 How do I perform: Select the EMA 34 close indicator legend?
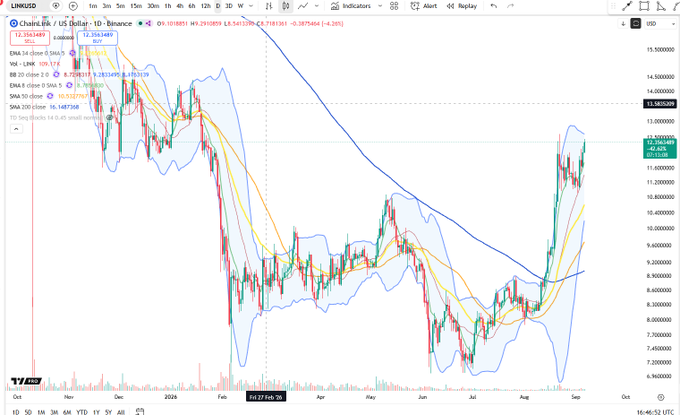pyautogui.click(x=37, y=53)
